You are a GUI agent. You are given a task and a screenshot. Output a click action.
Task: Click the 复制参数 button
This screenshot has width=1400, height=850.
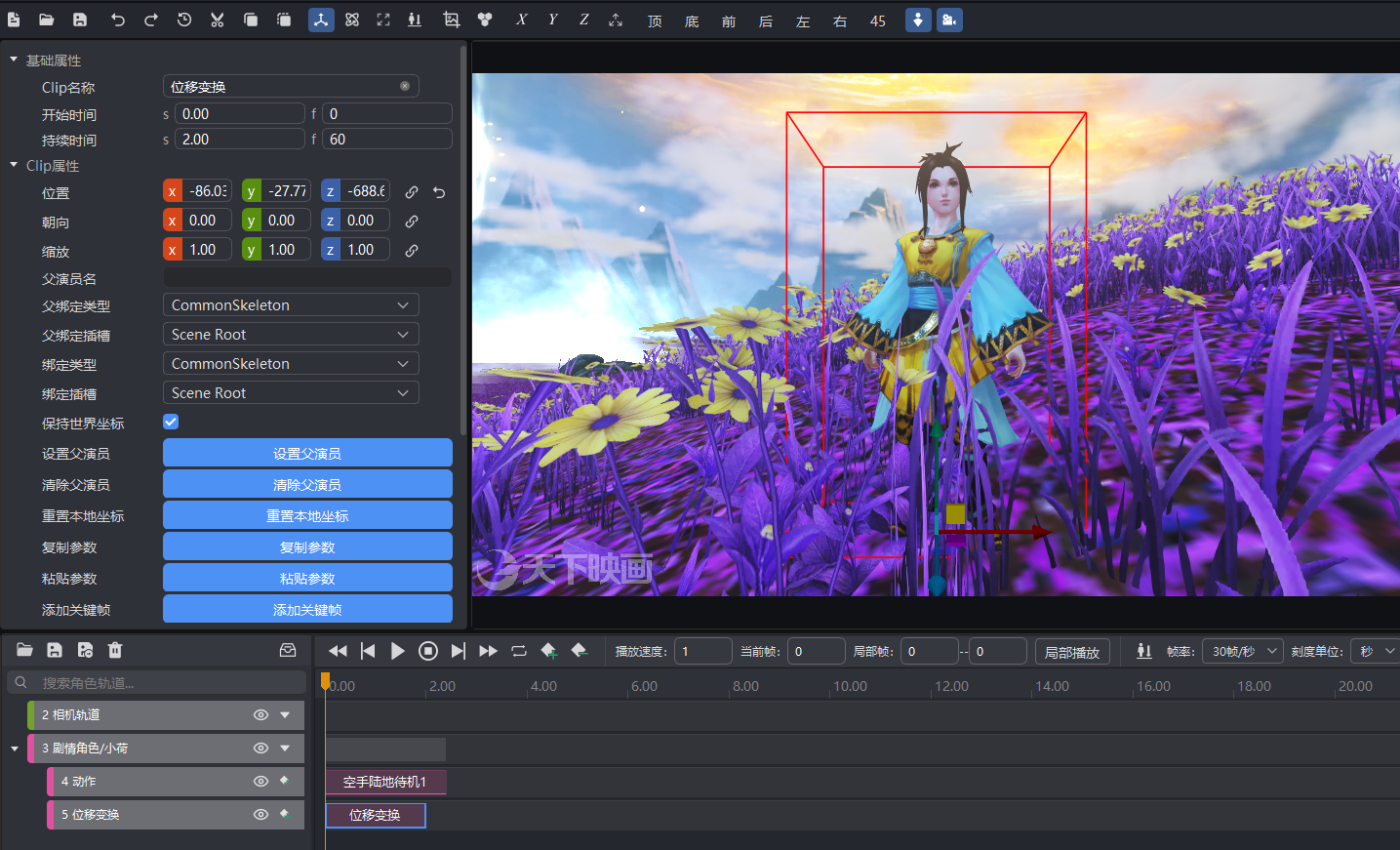point(307,546)
